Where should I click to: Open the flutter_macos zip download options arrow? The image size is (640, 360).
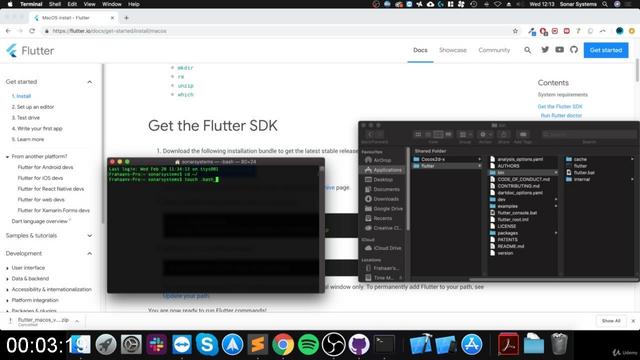77,321
